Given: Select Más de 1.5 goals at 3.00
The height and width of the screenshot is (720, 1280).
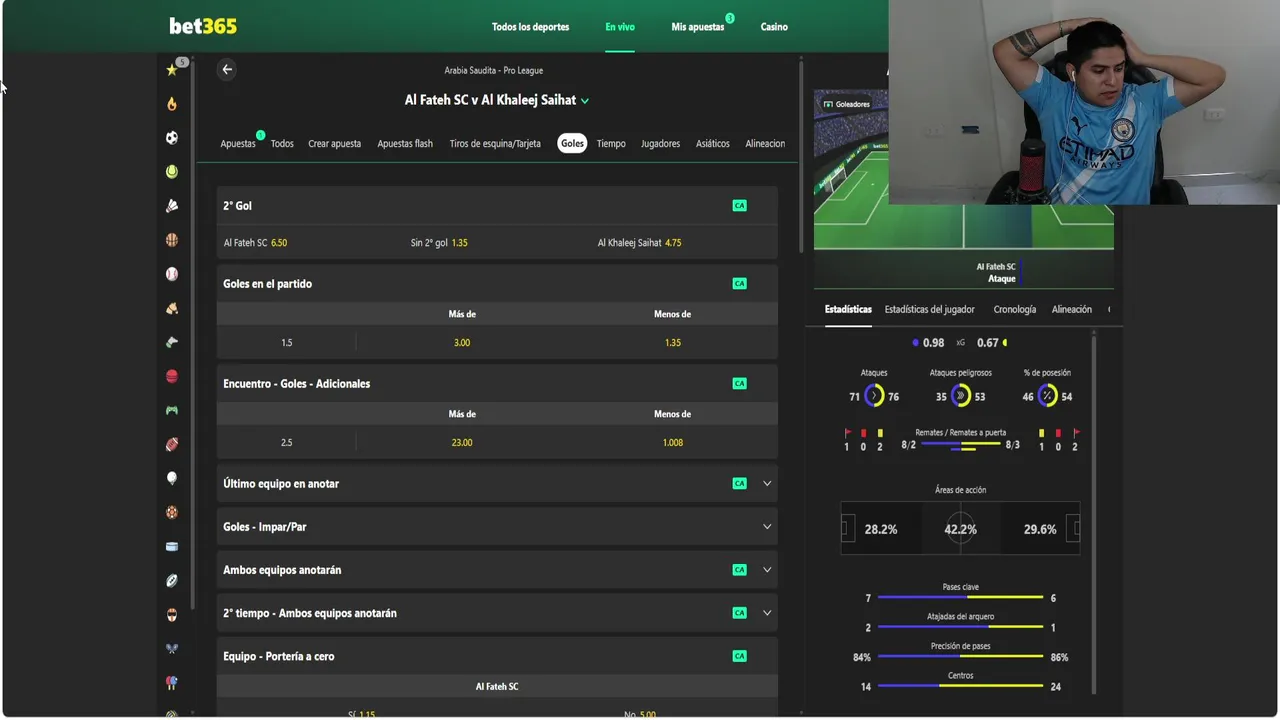Looking at the screenshot, I should coord(462,343).
